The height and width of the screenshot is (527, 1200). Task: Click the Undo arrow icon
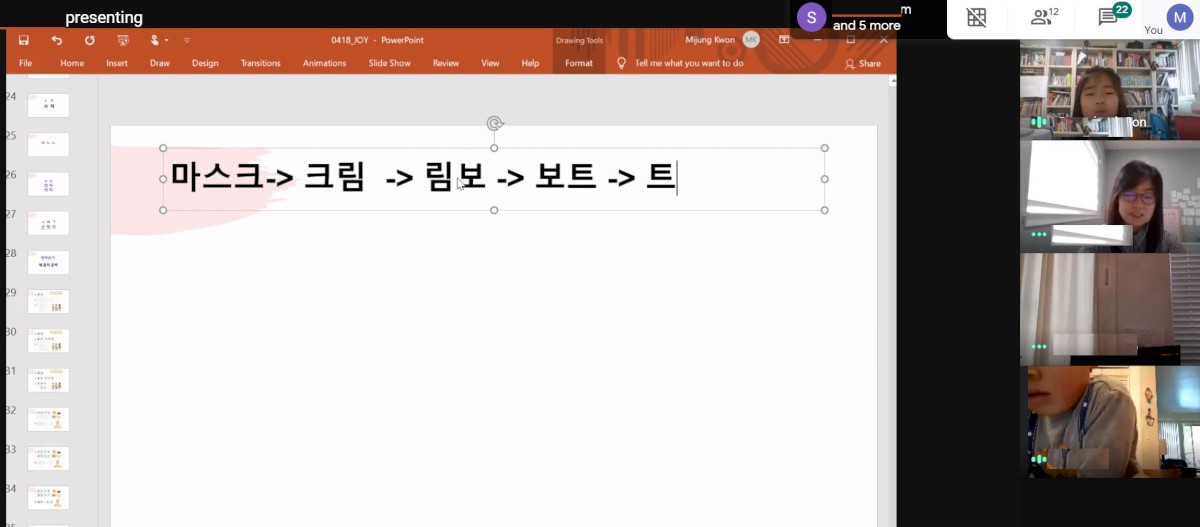coord(57,40)
